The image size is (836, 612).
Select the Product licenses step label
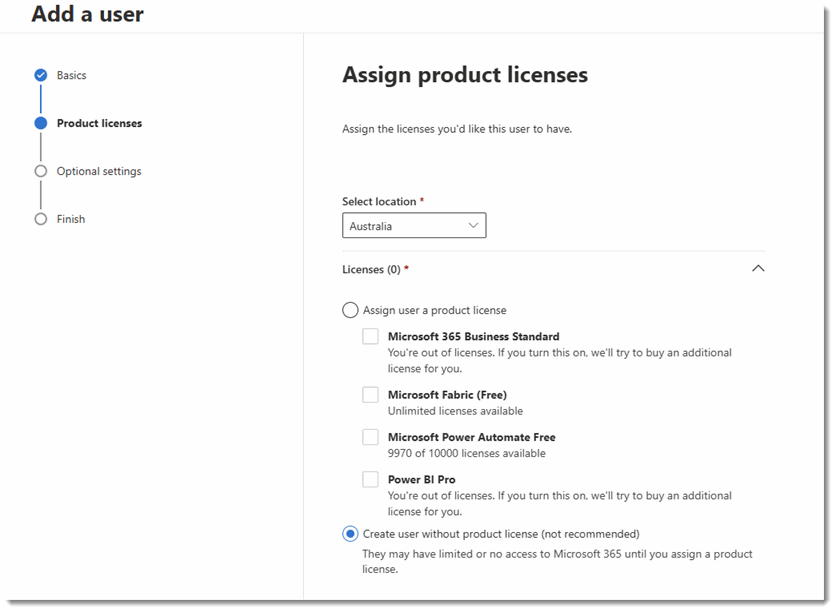click(99, 123)
